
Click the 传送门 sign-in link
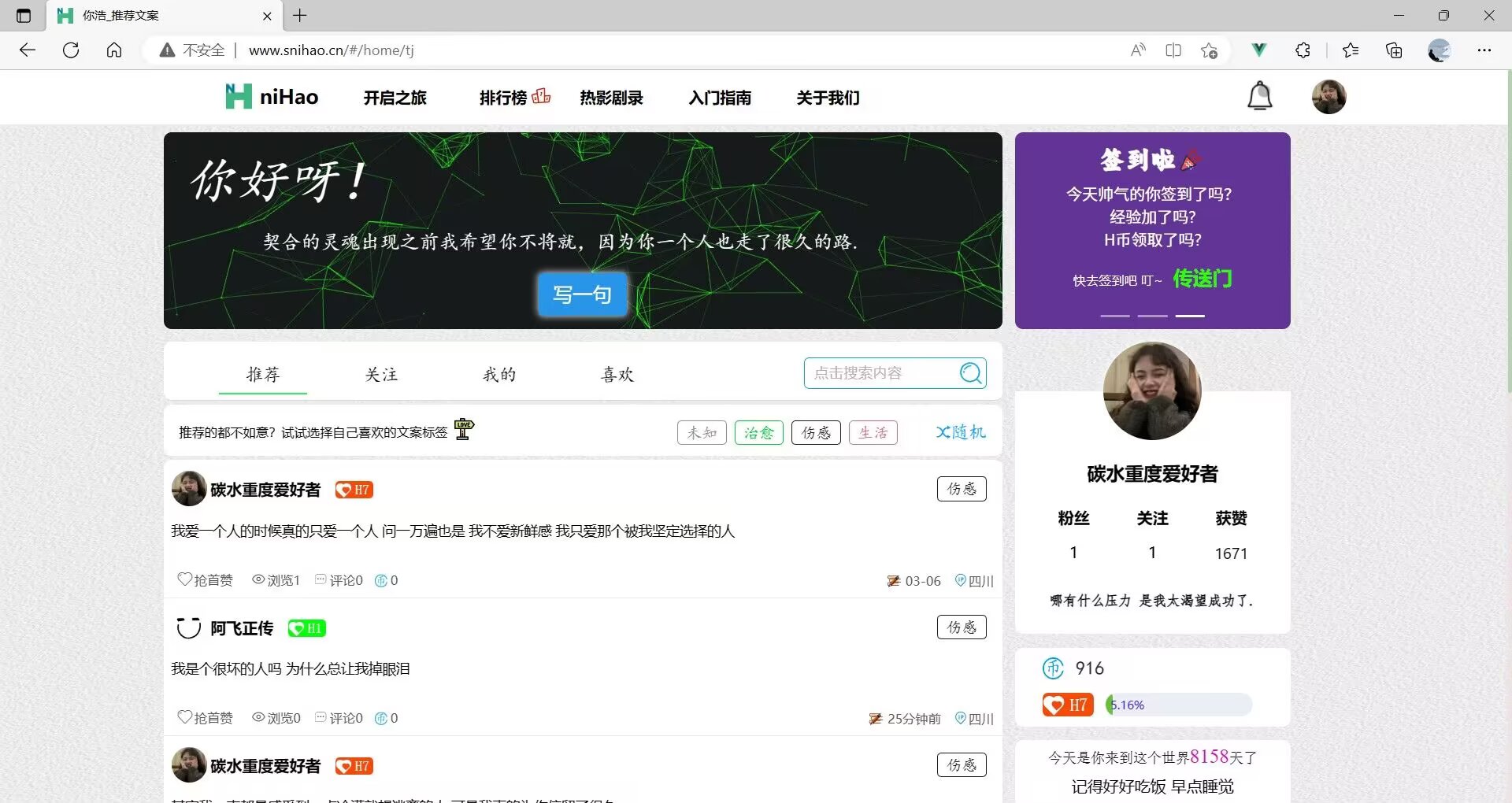coord(1203,279)
